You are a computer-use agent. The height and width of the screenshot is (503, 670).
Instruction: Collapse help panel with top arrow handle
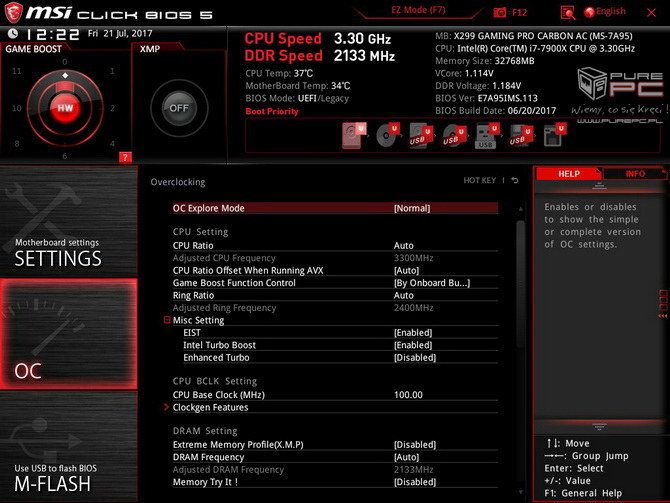[599, 186]
